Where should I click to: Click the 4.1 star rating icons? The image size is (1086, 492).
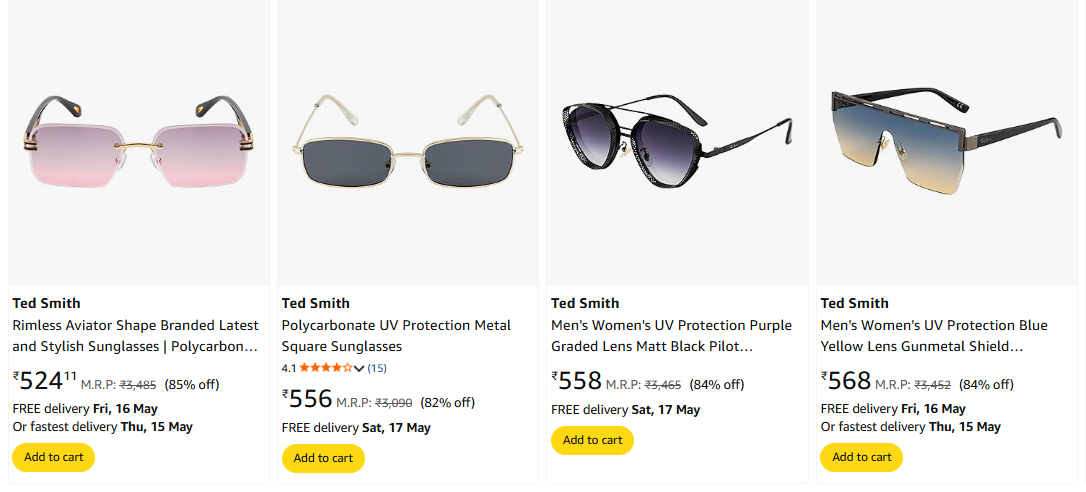point(325,368)
